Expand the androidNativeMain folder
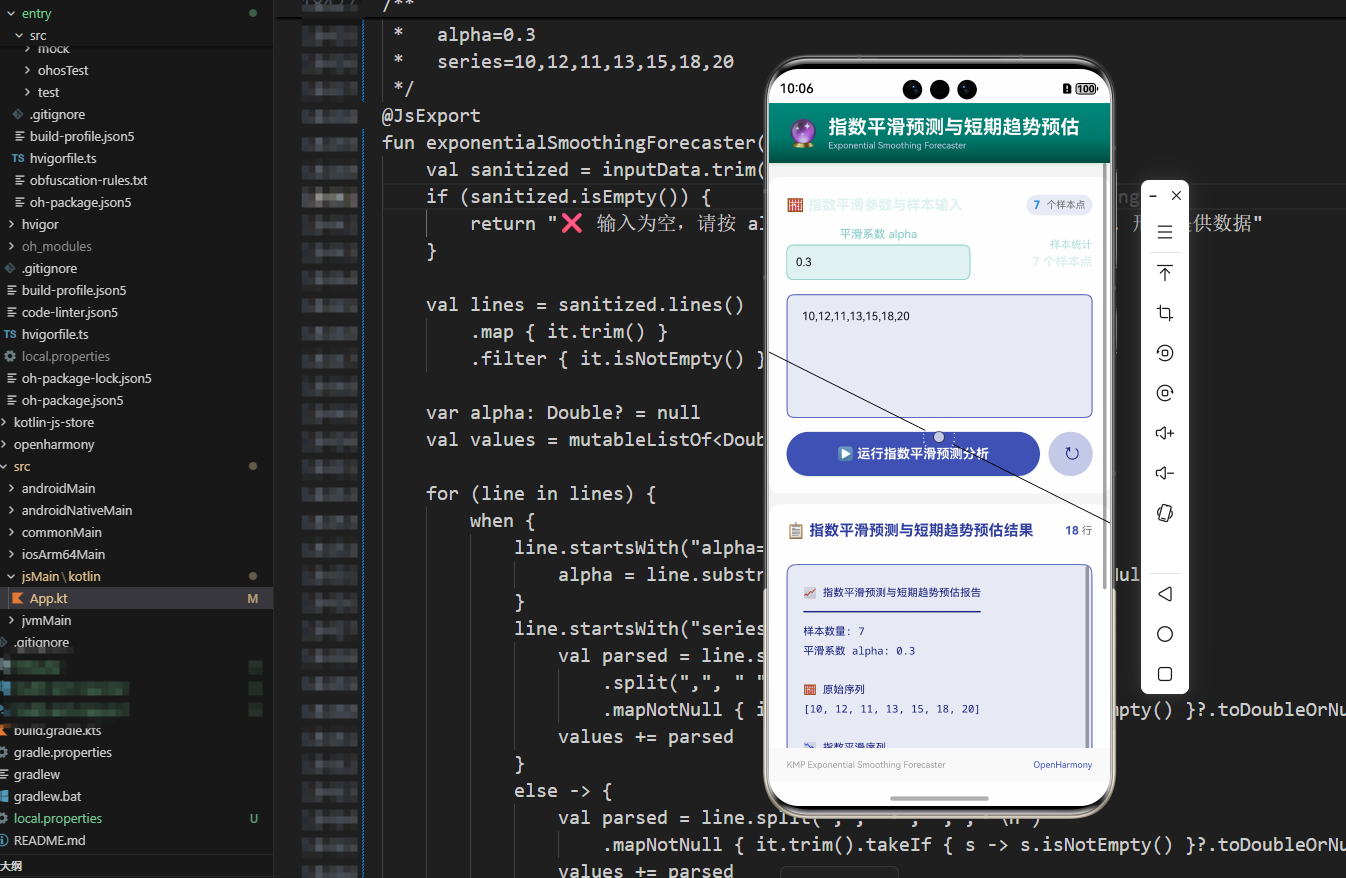This screenshot has width=1346, height=878. (x=11, y=510)
